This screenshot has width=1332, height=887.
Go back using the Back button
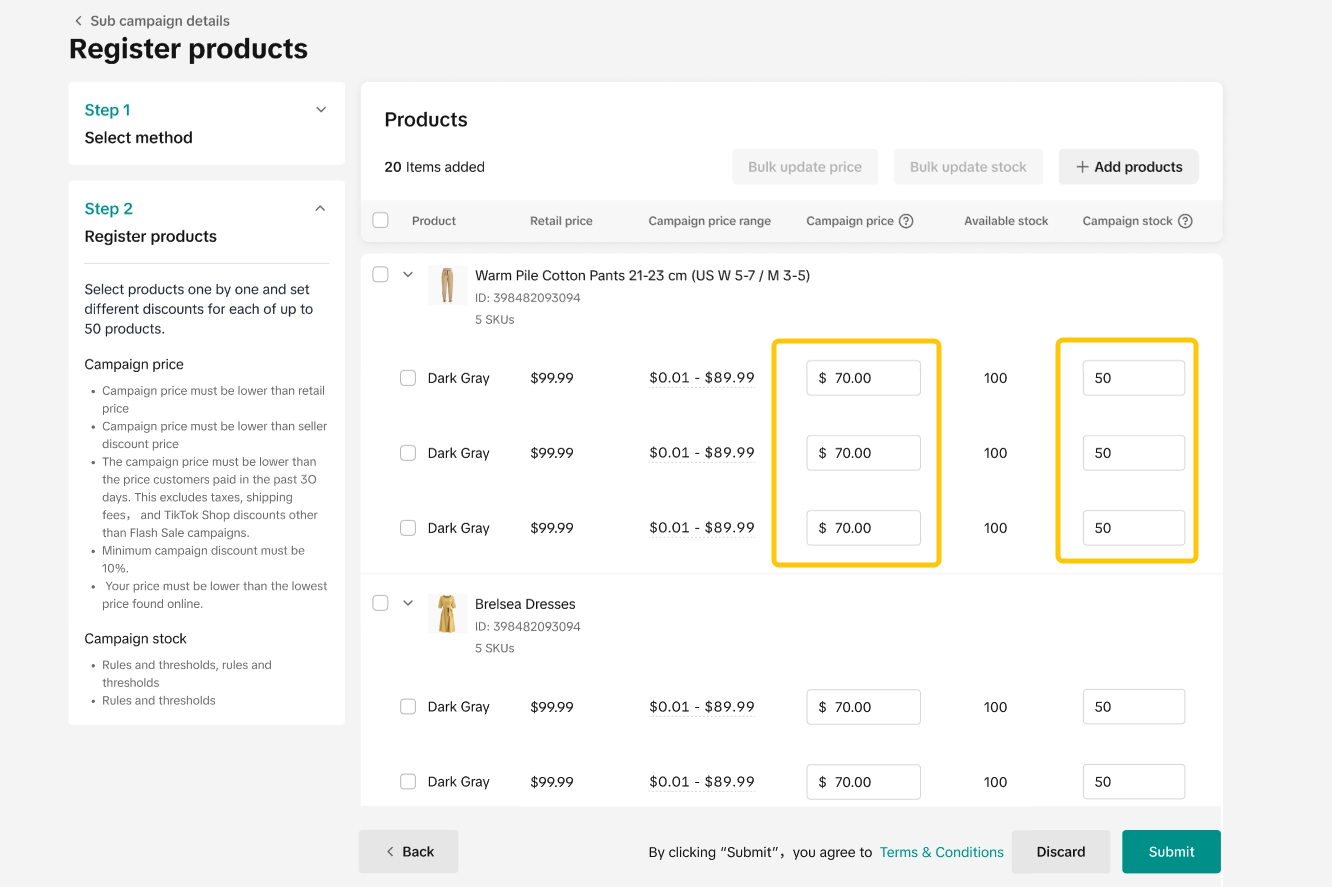coord(408,852)
